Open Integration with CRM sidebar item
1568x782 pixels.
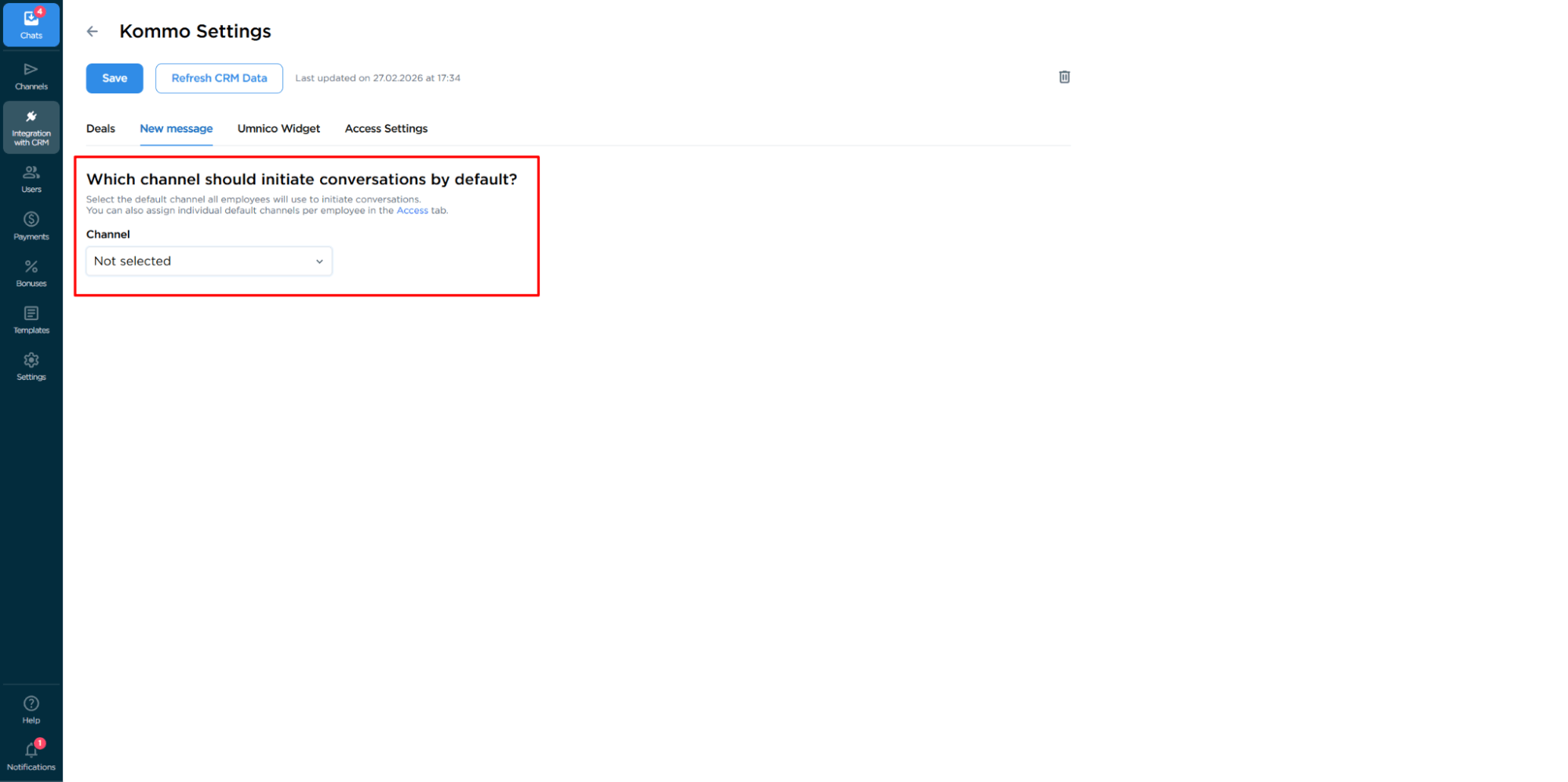[x=31, y=127]
